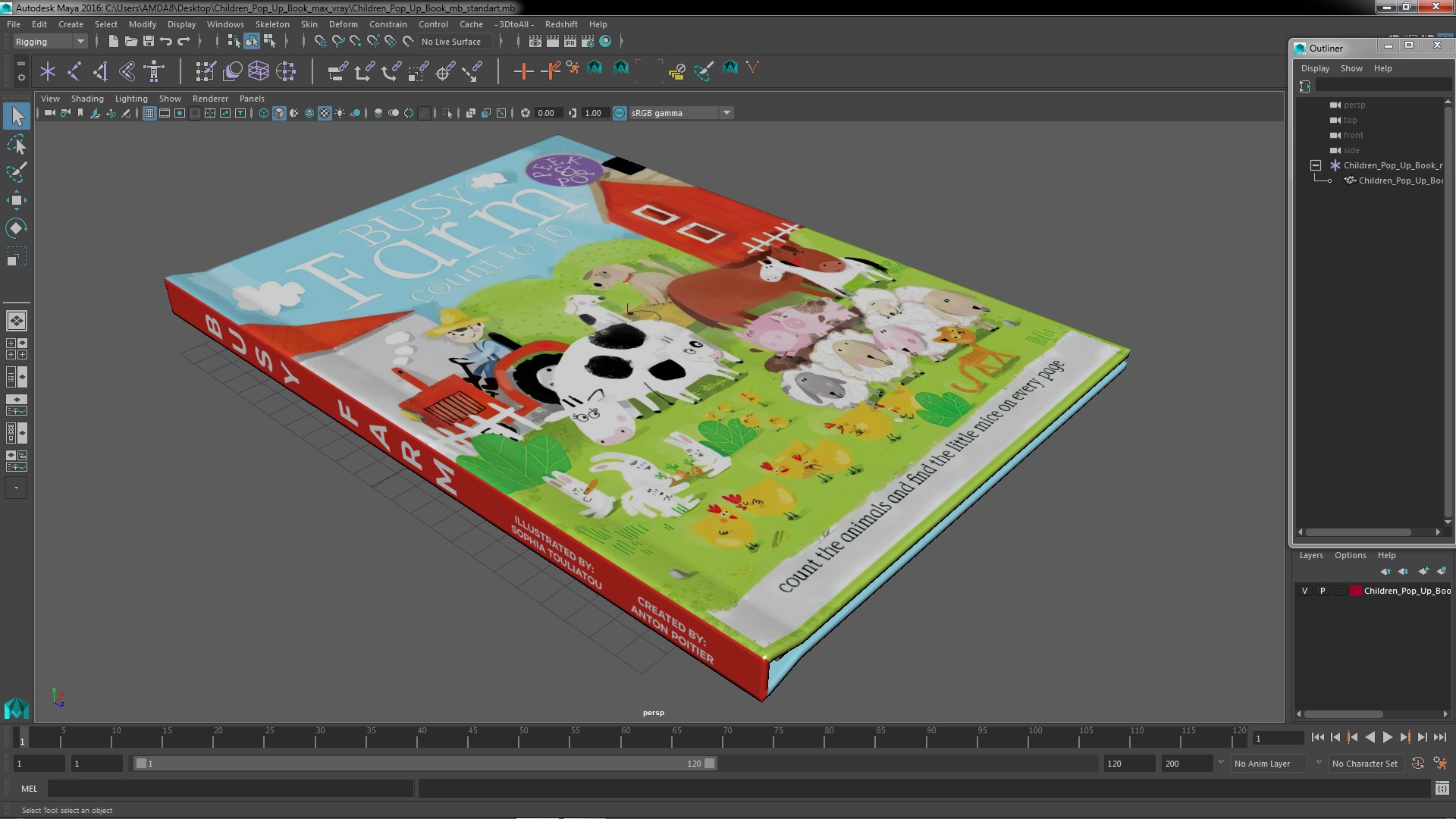Open the Deform menu
Screen dimensions: 1456x819
344,24
